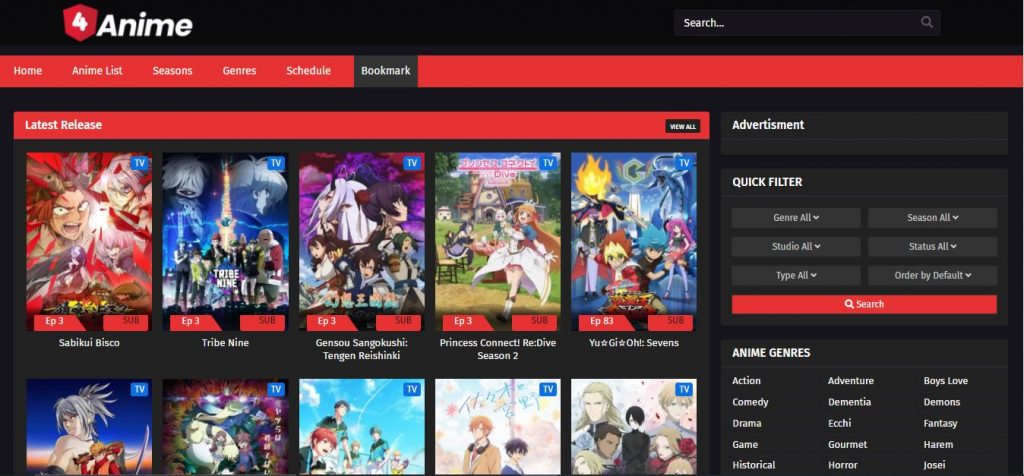
Task: Open the Studio All dropdown
Action: coord(795,247)
